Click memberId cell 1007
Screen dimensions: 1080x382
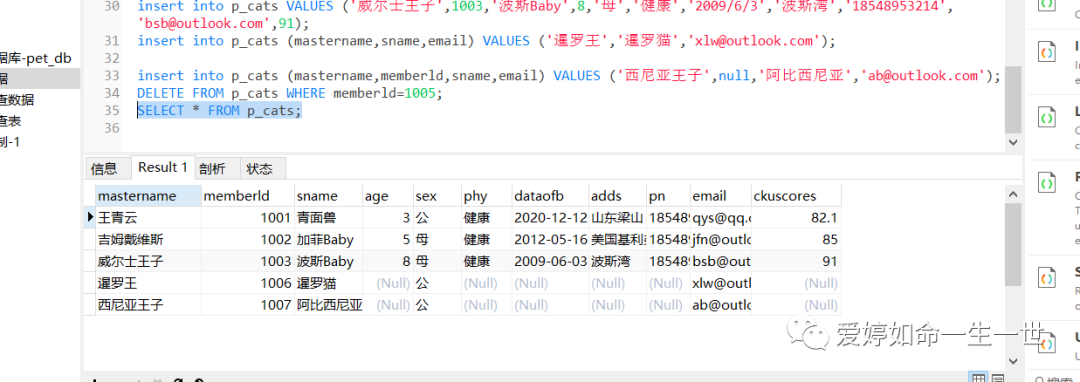(x=247, y=304)
